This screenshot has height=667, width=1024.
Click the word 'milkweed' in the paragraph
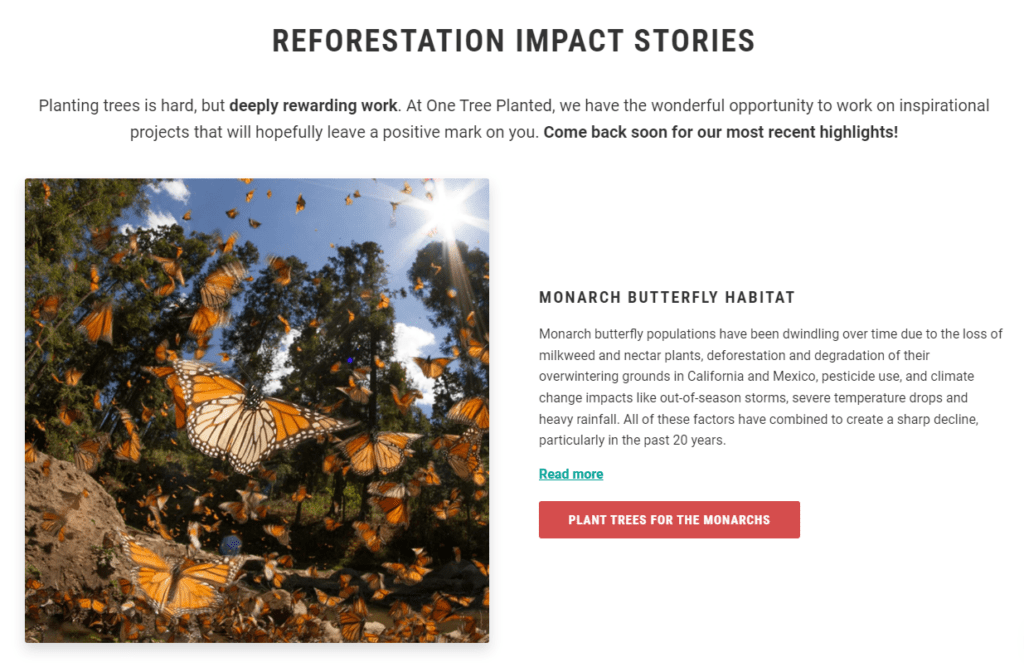[x=566, y=355]
